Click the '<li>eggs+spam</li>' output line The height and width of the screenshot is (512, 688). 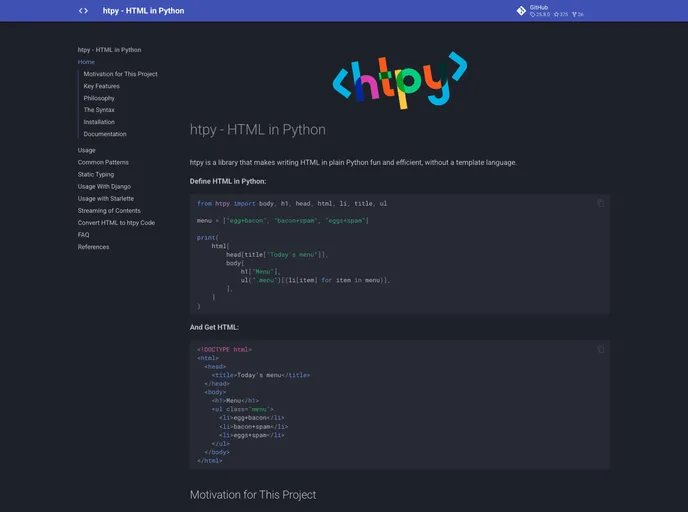pos(251,435)
